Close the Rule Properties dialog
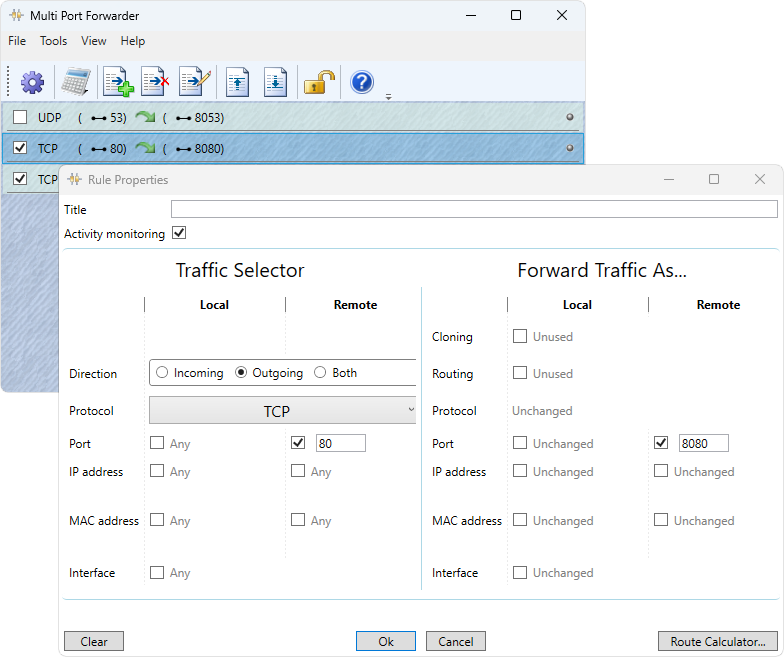Screen dimensions: 784x657 [760, 179]
